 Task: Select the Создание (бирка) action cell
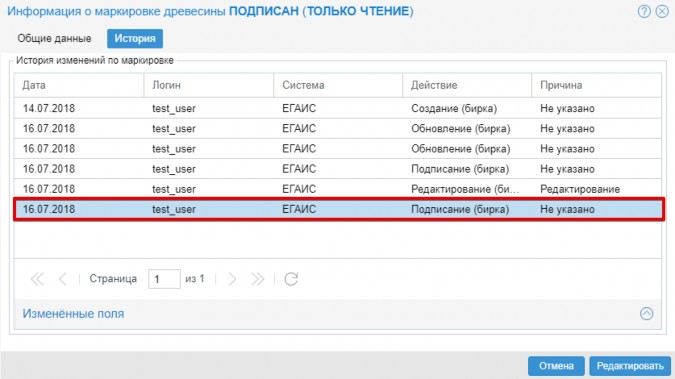(467, 108)
